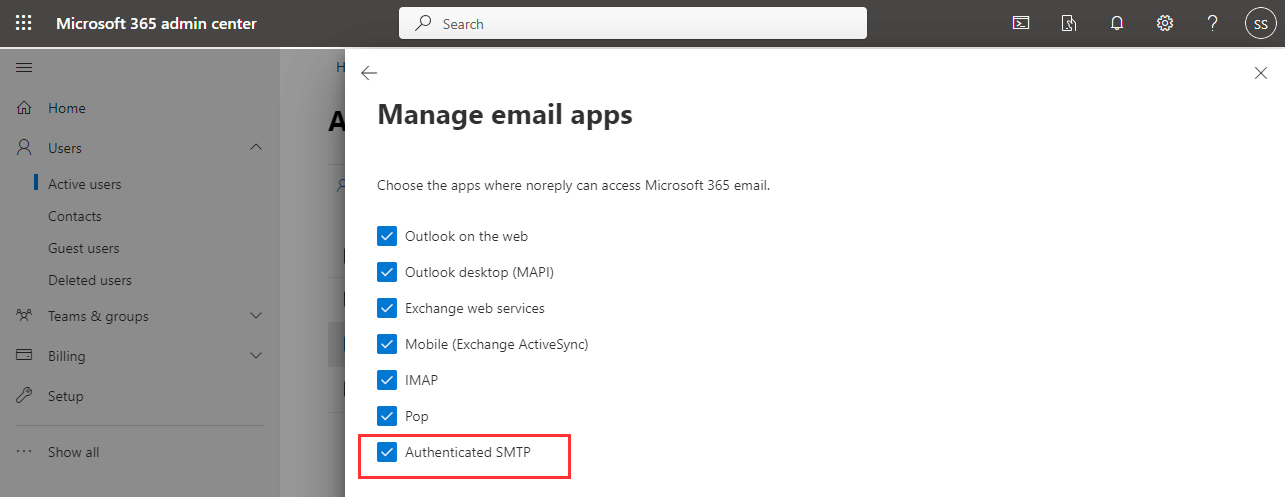The width and height of the screenshot is (1285, 497).
Task: Open Setup in navigation
Action: click(66, 396)
